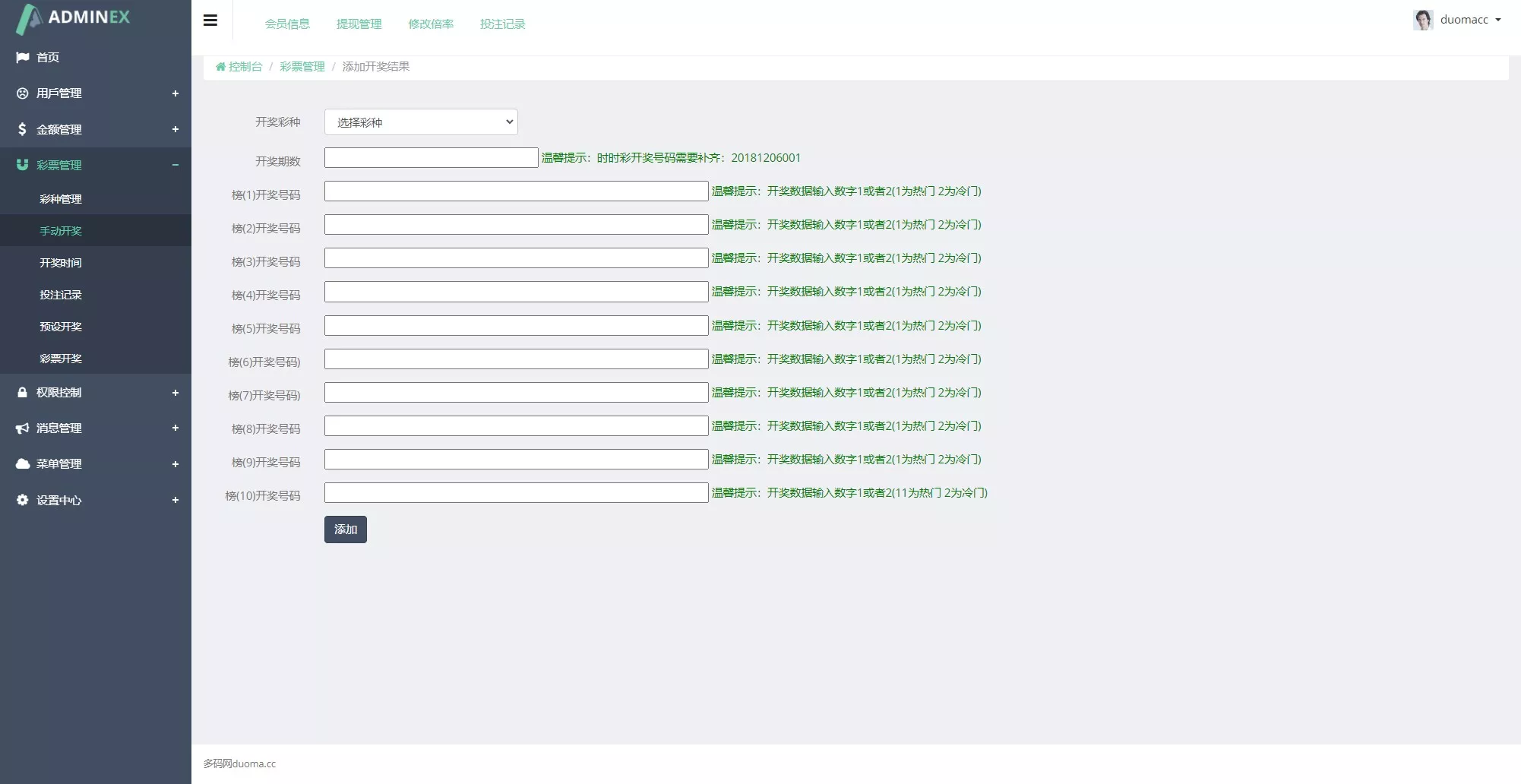Image resolution: width=1521 pixels, height=784 pixels.
Task: Click the hamburger menu toggle icon
Action: click(210, 21)
